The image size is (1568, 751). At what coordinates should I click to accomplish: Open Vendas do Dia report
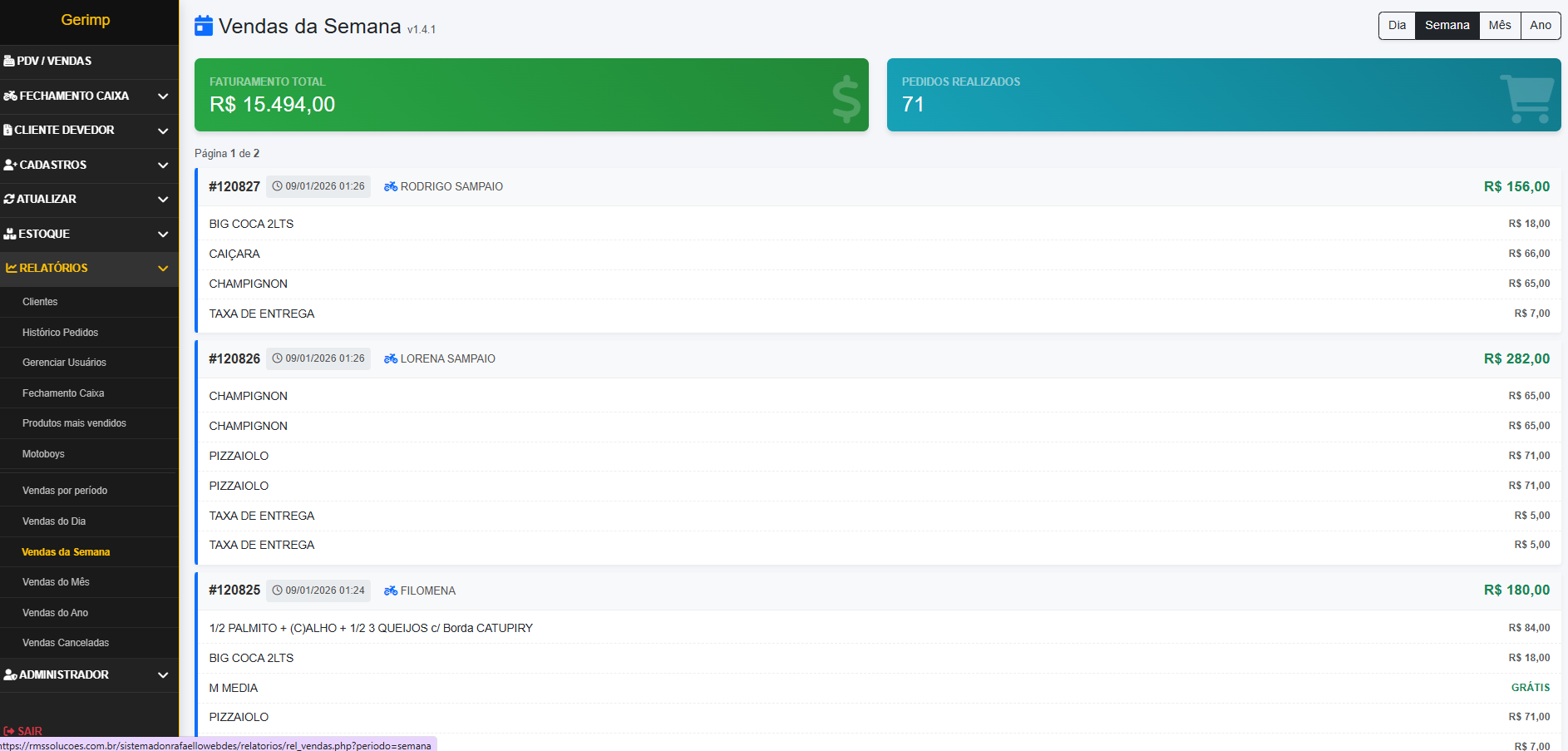pos(89,521)
